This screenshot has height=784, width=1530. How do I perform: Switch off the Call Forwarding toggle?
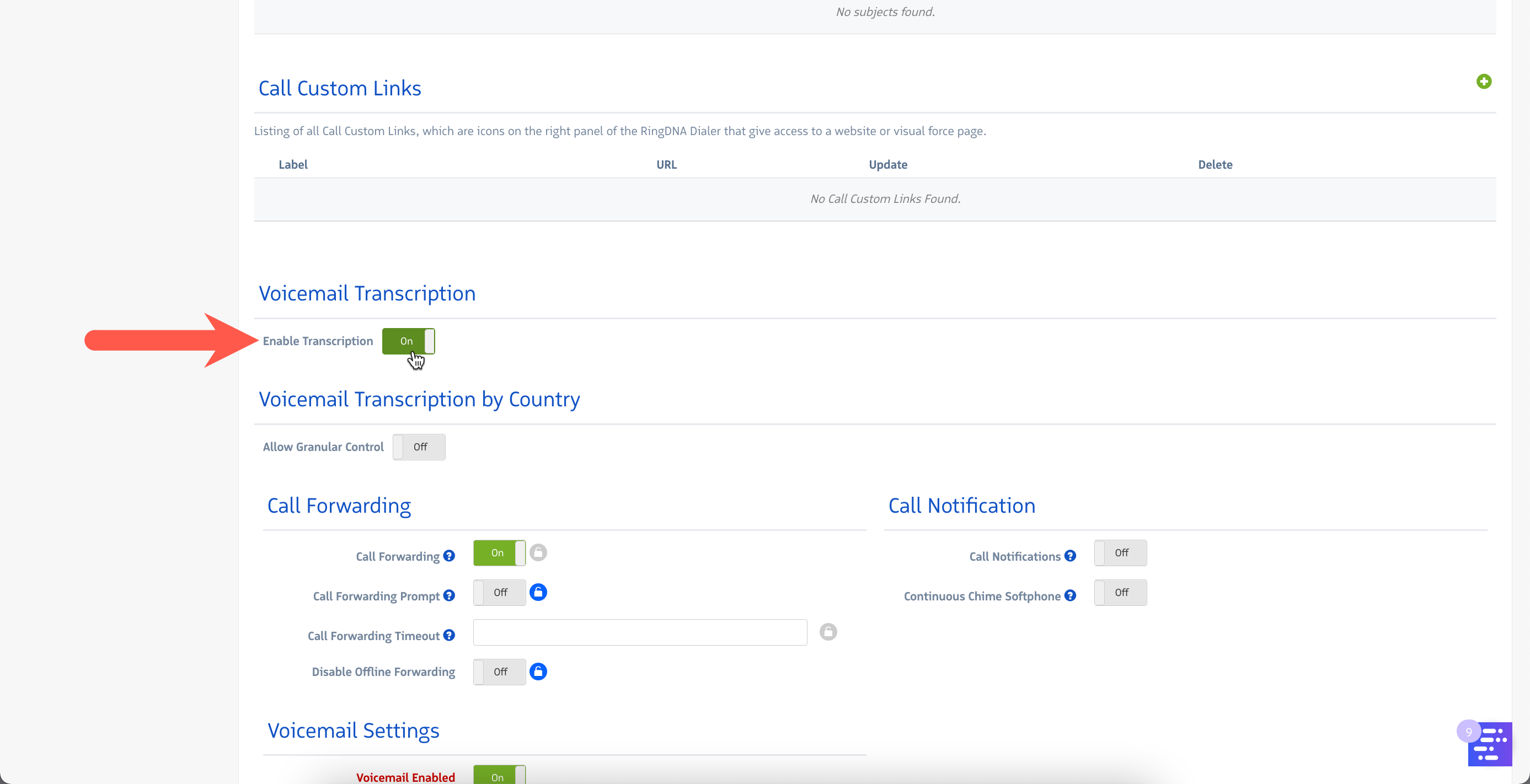499,552
